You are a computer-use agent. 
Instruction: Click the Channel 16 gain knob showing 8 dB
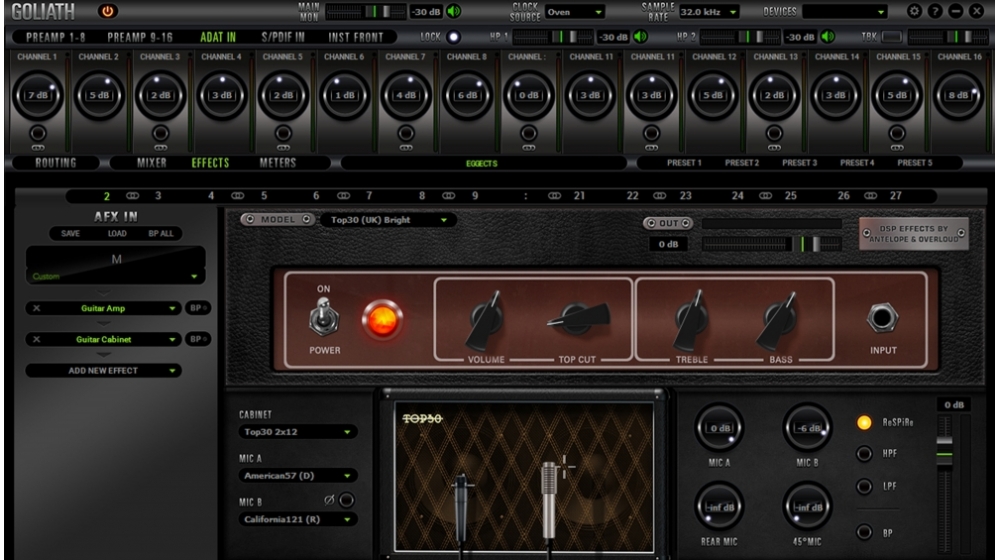pos(958,95)
